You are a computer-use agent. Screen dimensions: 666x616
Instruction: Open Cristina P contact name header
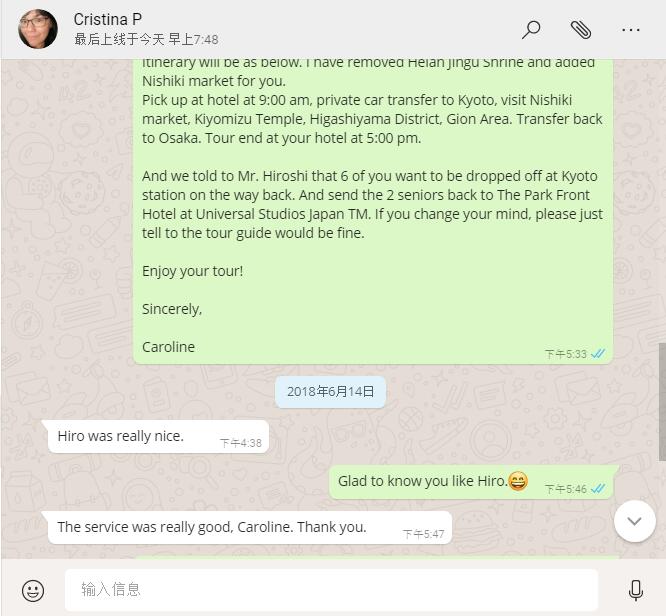click(107, 19)
